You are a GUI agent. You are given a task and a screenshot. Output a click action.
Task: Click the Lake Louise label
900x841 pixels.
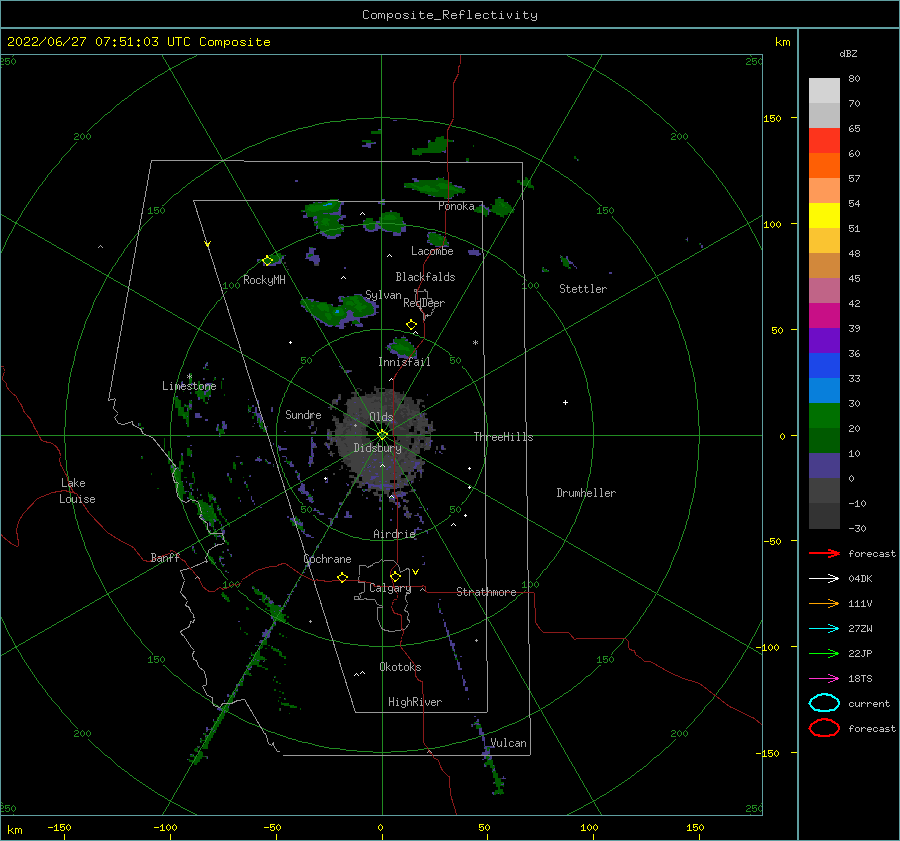coord(77,491)
